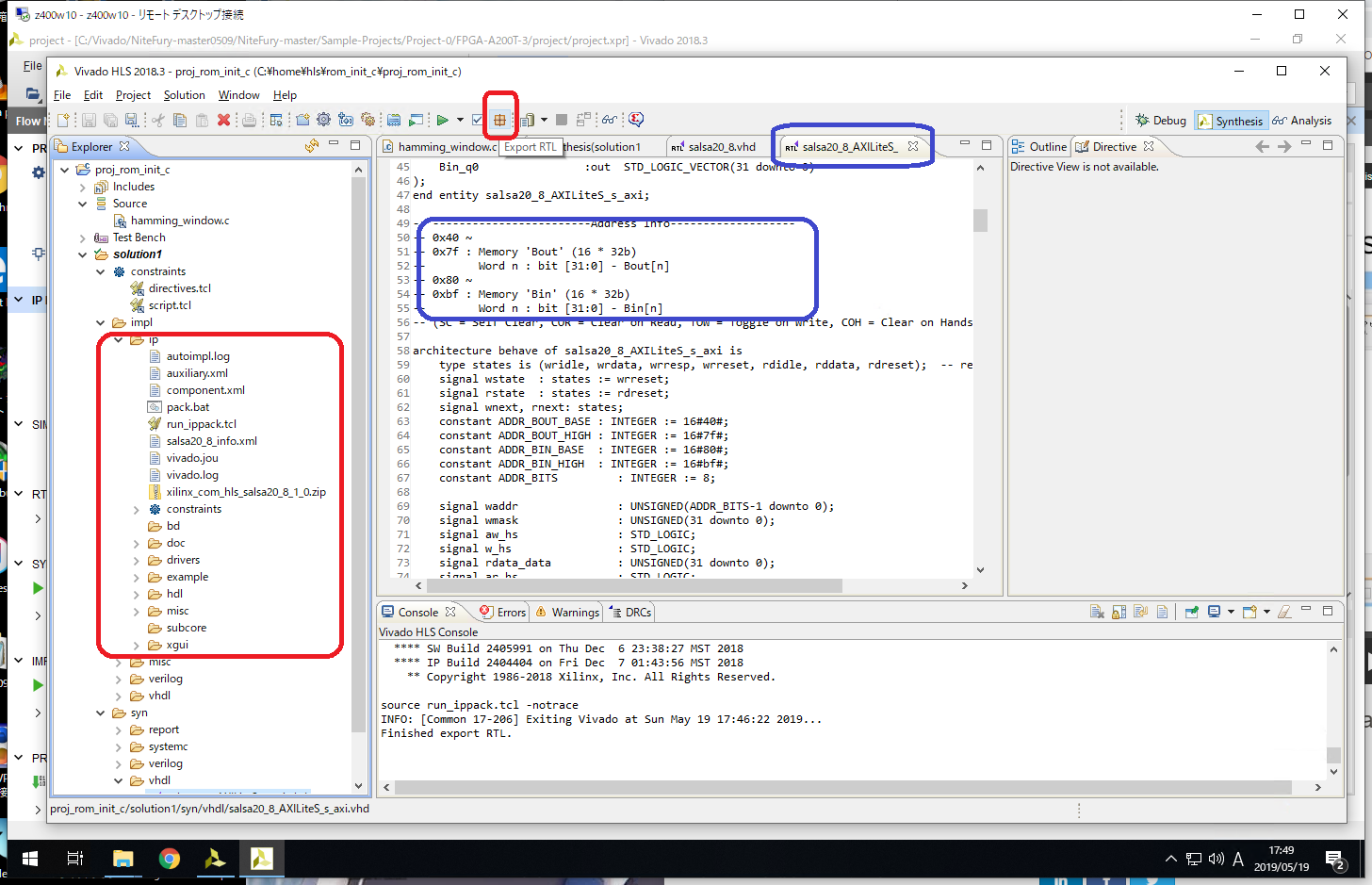
Task: Collapse the proj_rom_init_c tree node
Action: click(64, 170)
